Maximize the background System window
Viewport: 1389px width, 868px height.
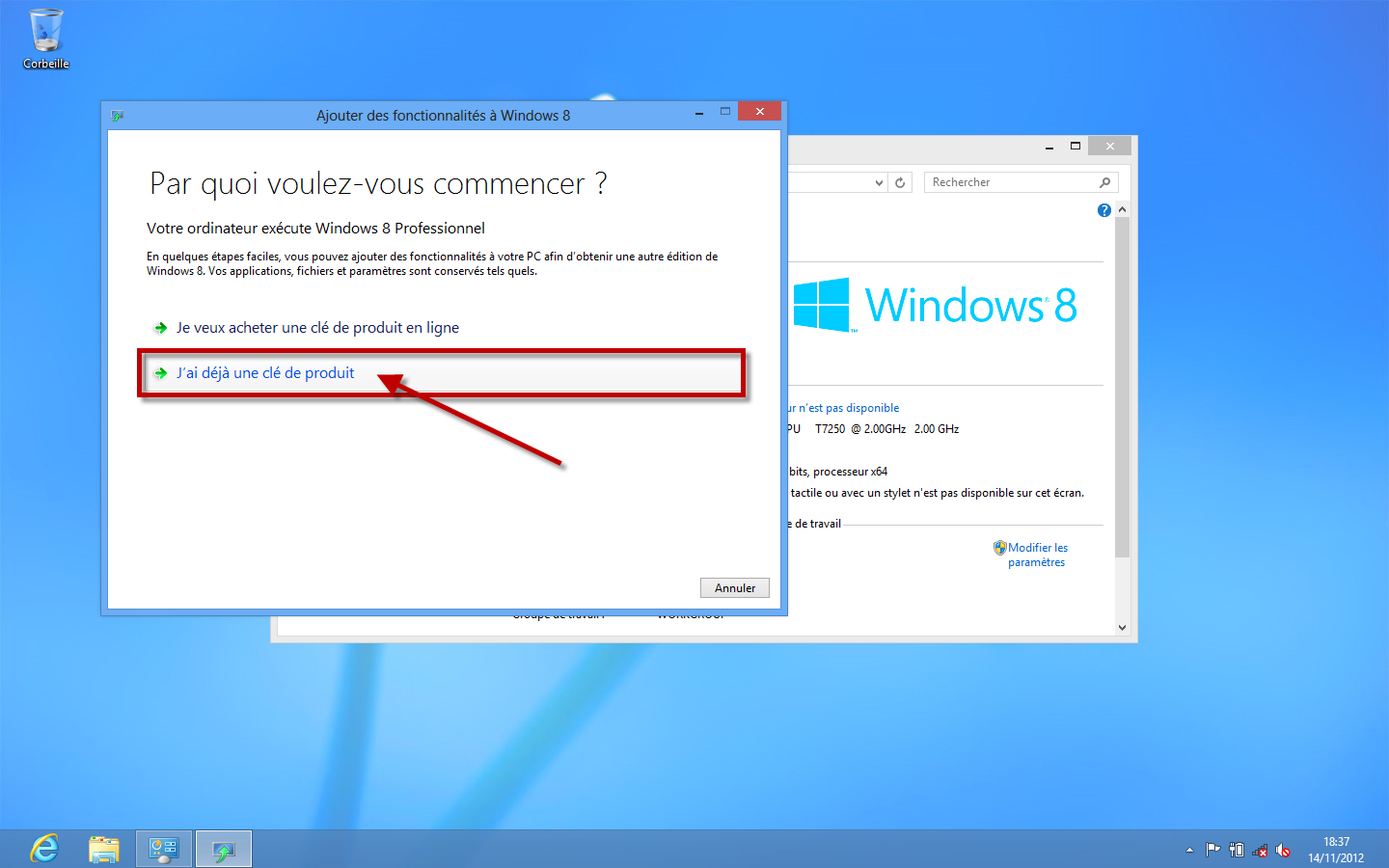pos(1076,146)
